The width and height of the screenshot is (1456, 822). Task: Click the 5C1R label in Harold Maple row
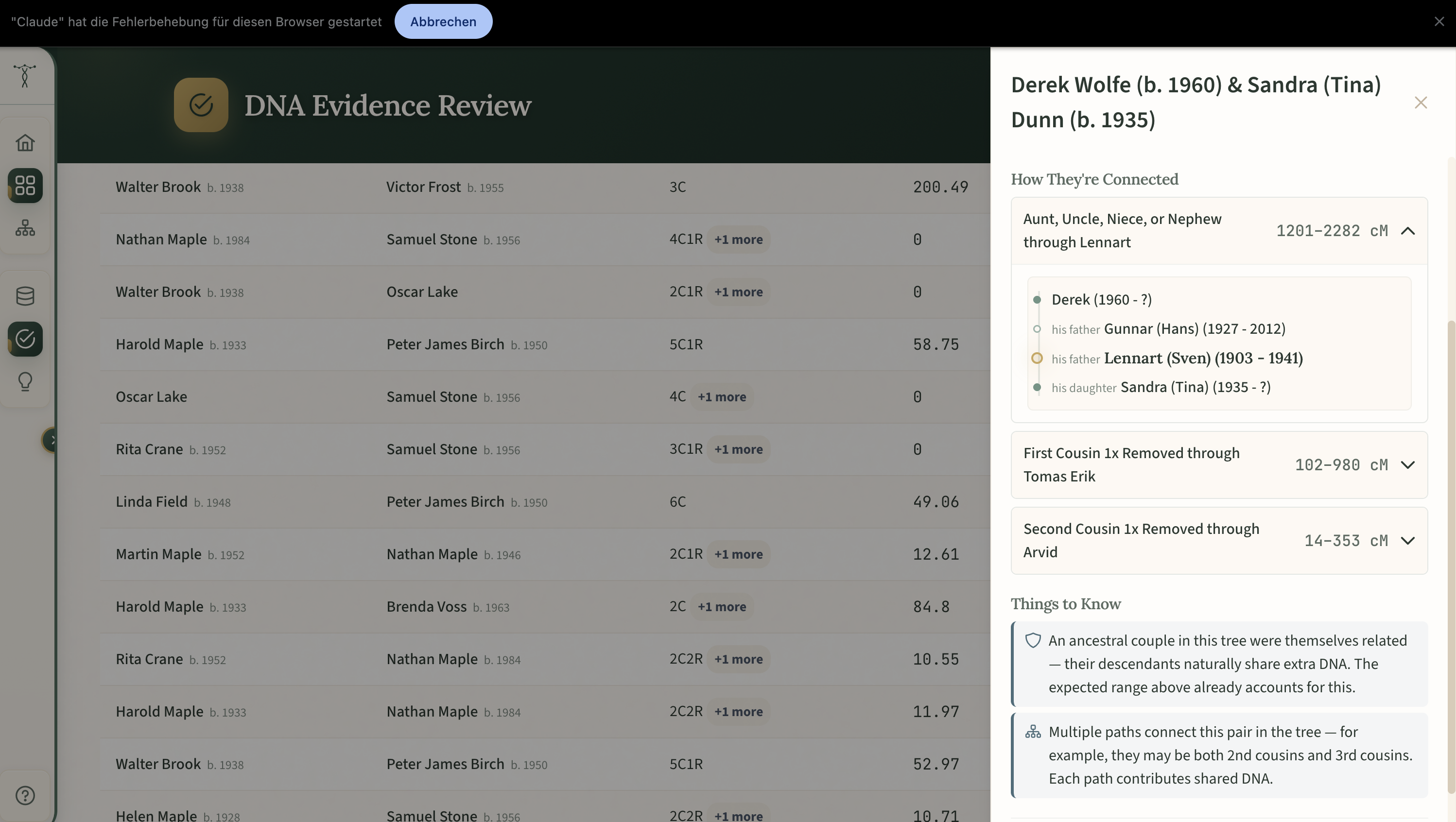tap(686, 344)
